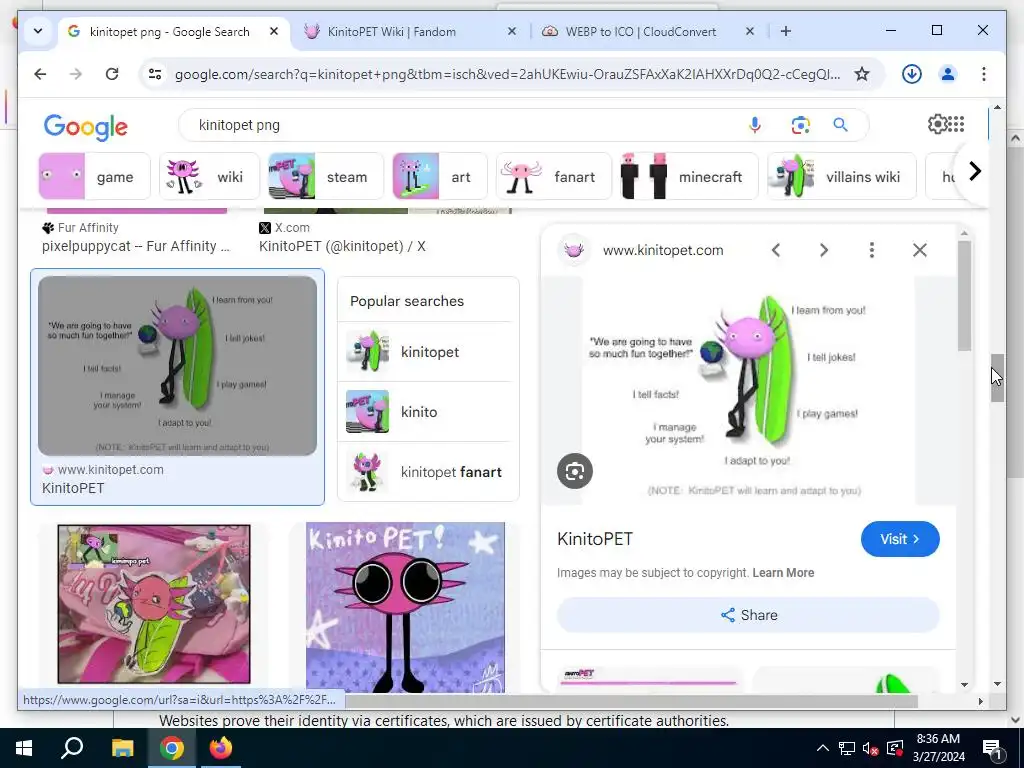Image resolution: width=1024 pixels, height=768 pixels.
Task: Open the Learn More copyright link
Action: click(x=783, y=573)
